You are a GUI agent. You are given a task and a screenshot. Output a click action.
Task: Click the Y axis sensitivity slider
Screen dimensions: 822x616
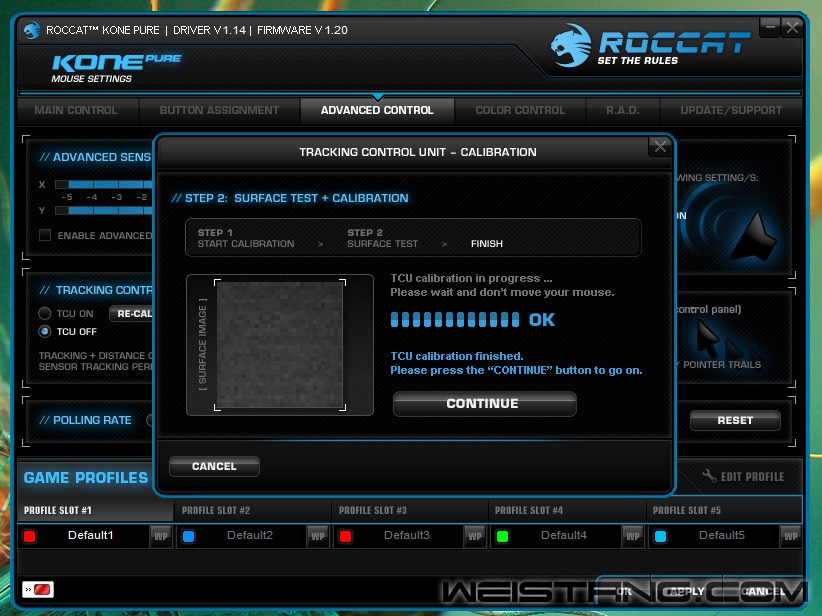(x=103, y=210)
